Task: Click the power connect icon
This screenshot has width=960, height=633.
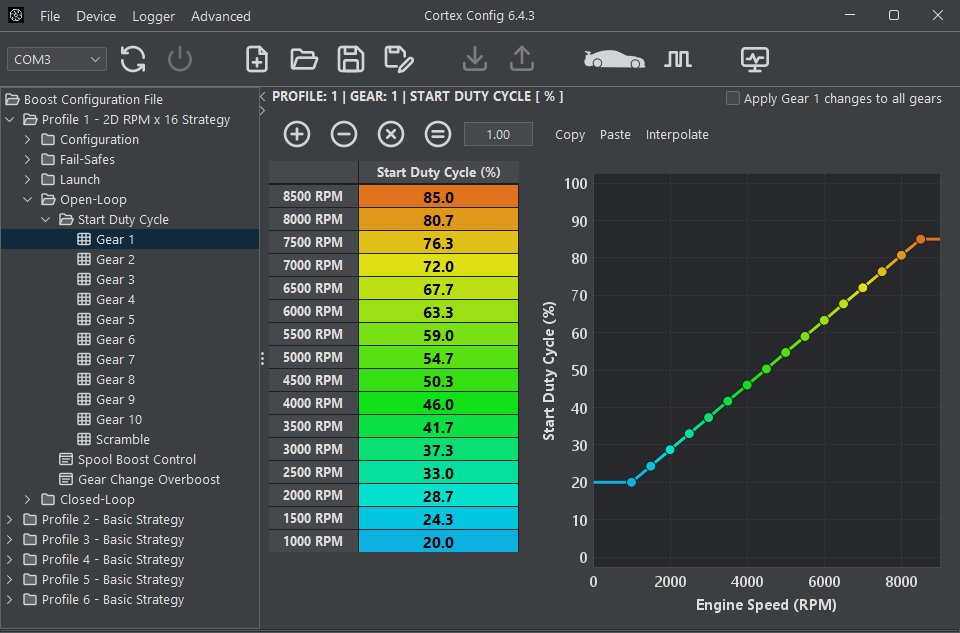Action: [180, 59]
